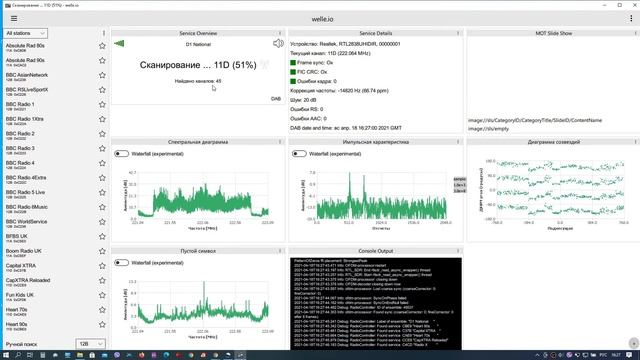Open the 12B manual channel dropdown
The width and height of the screenshot is (640, 360).
pos(90,344)
